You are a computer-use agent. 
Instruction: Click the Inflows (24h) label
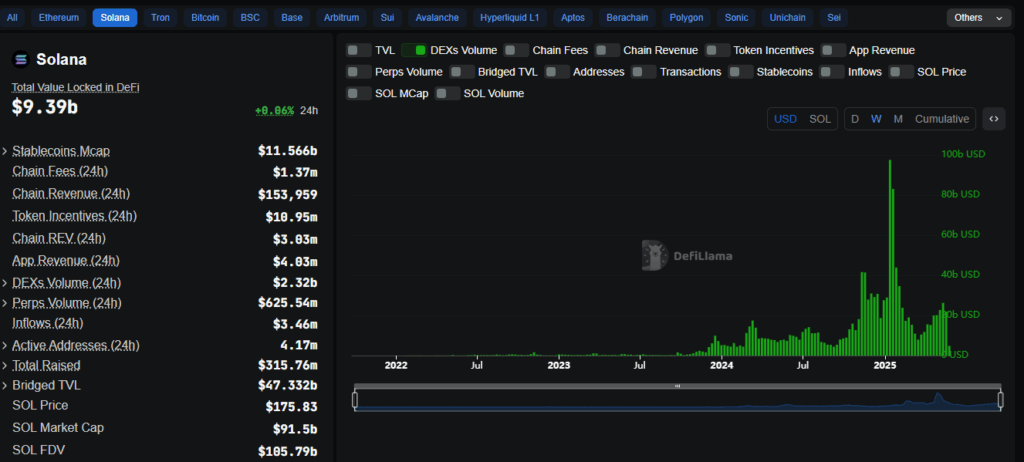(x=48, y=323)
